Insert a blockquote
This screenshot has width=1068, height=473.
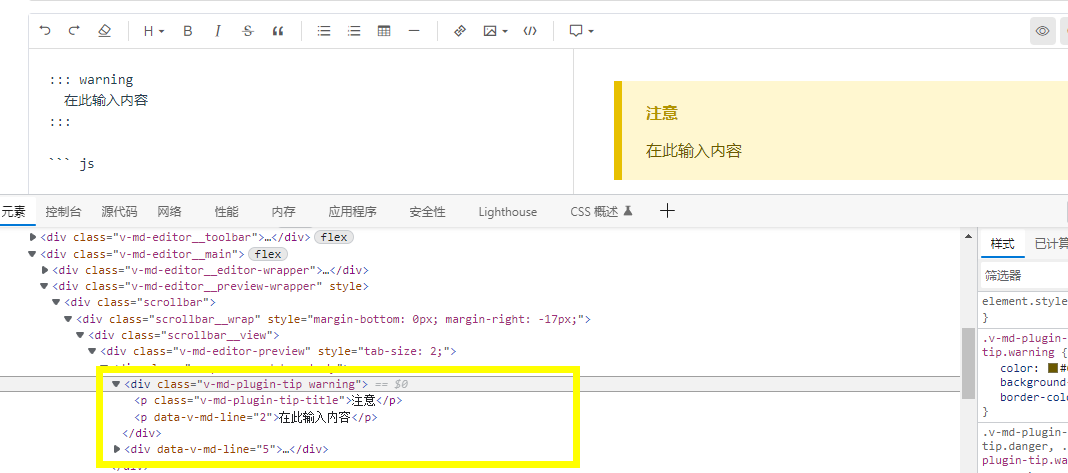(277, 31)
